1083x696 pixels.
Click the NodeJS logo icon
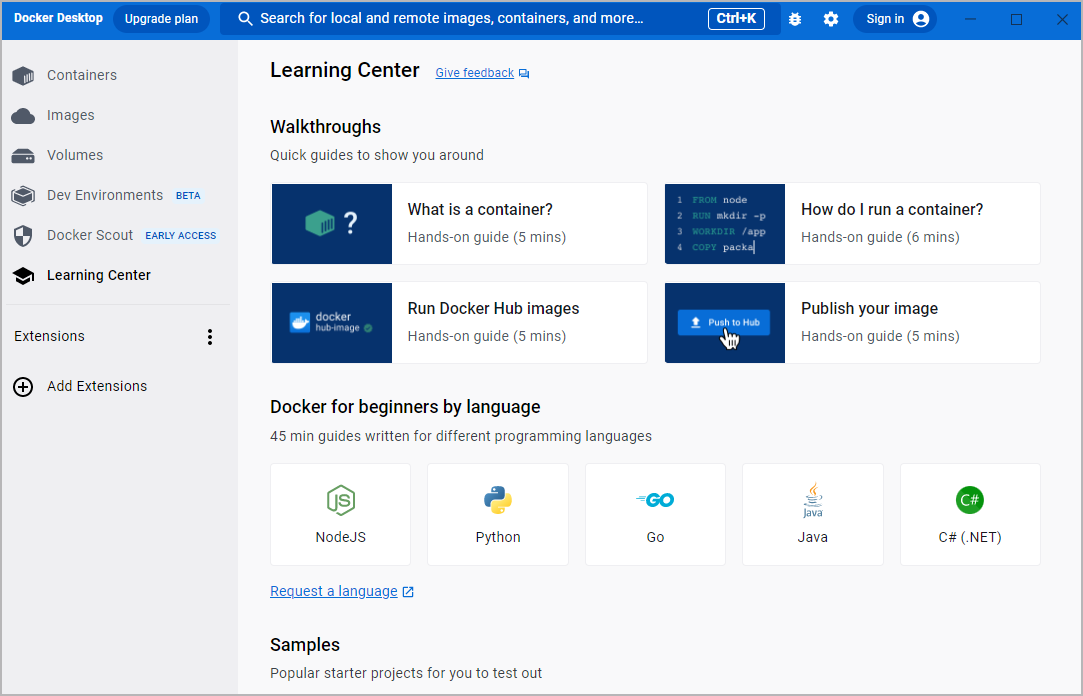[341, 501]
